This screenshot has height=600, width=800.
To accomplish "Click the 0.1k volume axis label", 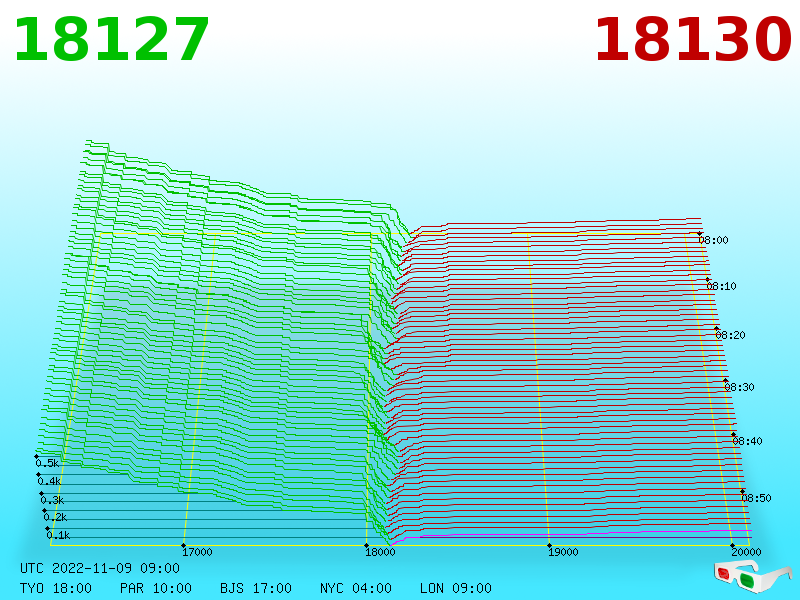I will (59, 535).
